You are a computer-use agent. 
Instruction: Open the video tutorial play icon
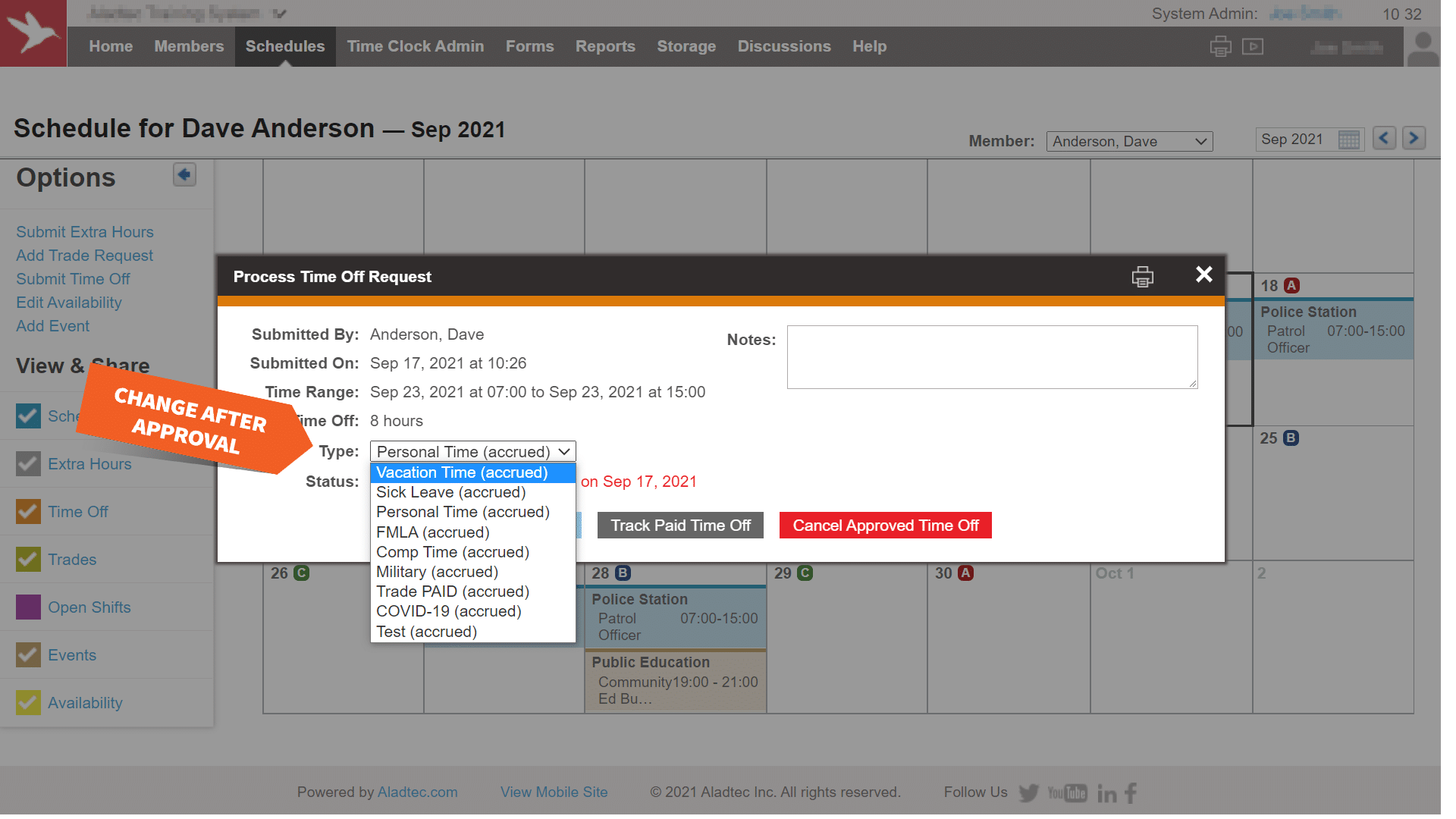pos(1253,46)
